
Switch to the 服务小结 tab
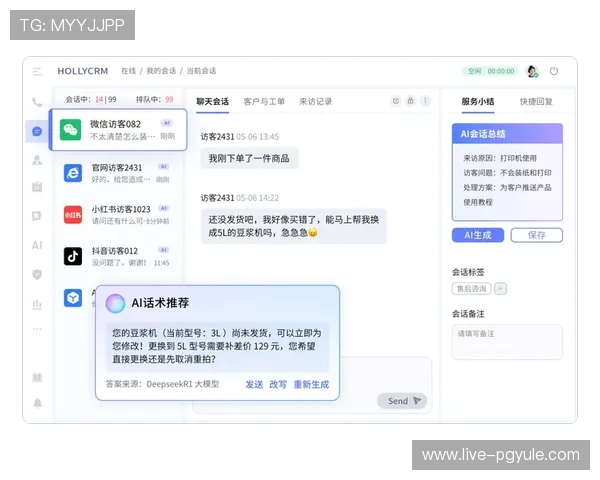pyautogui.click(x=478, y=101)
